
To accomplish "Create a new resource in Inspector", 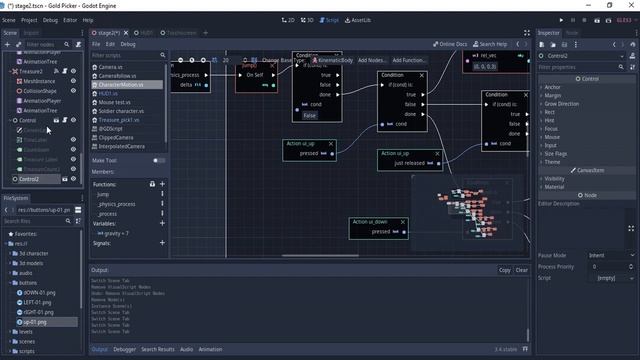I will tap(542, 44).
